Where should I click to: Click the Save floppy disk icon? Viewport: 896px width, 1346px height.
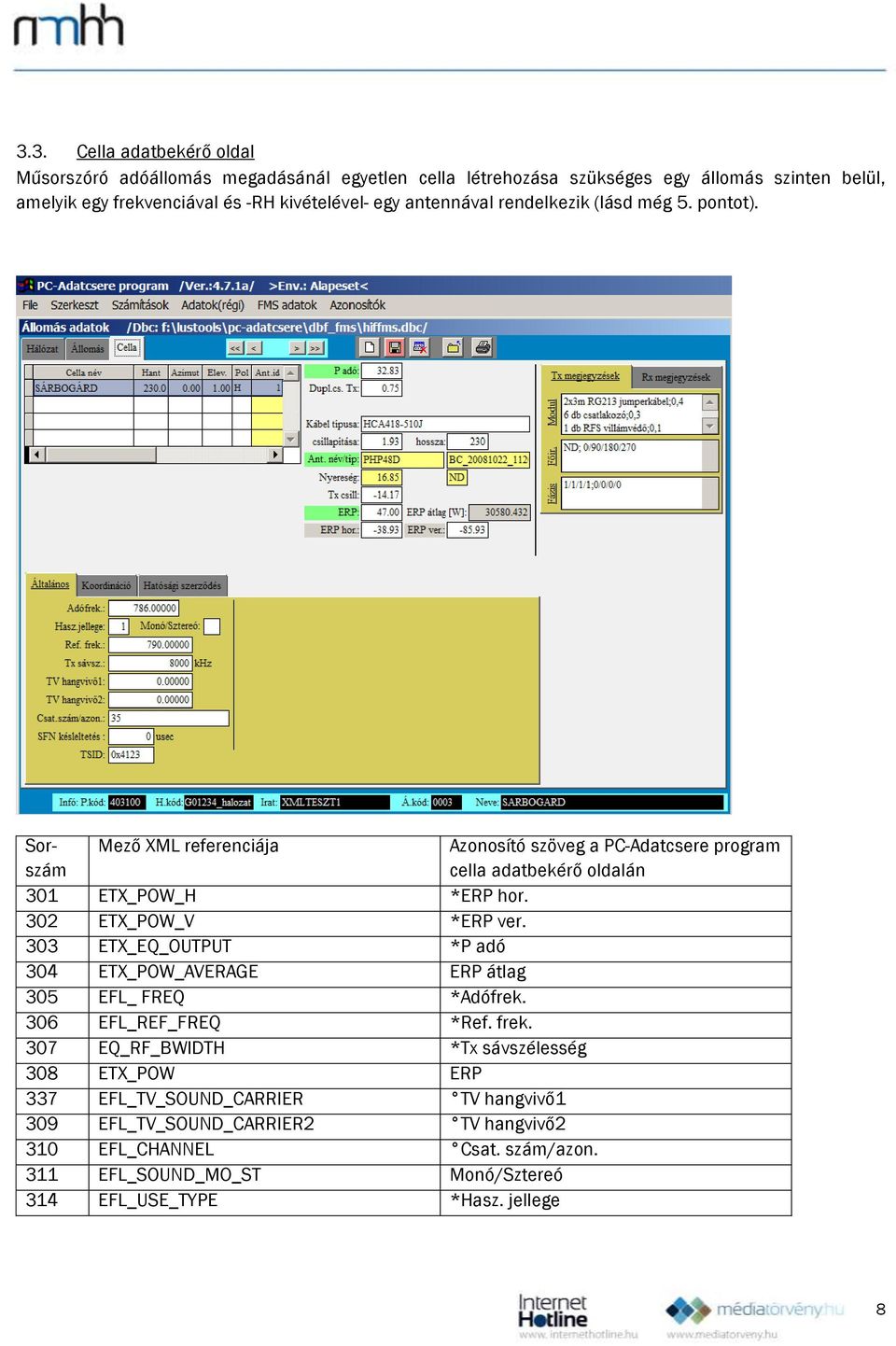tap(395, 347)
